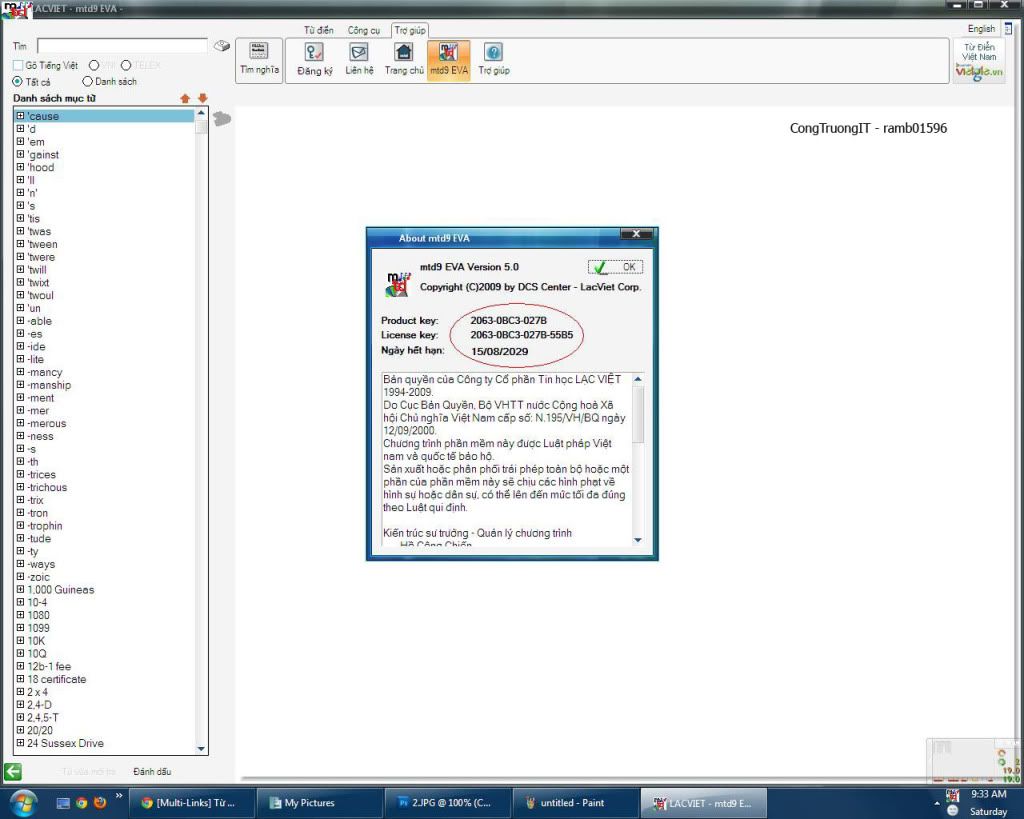The image size is (1024, 819).
Task: Click OK in About dialog
Action: pyautogui.click(x=615, y=267)
